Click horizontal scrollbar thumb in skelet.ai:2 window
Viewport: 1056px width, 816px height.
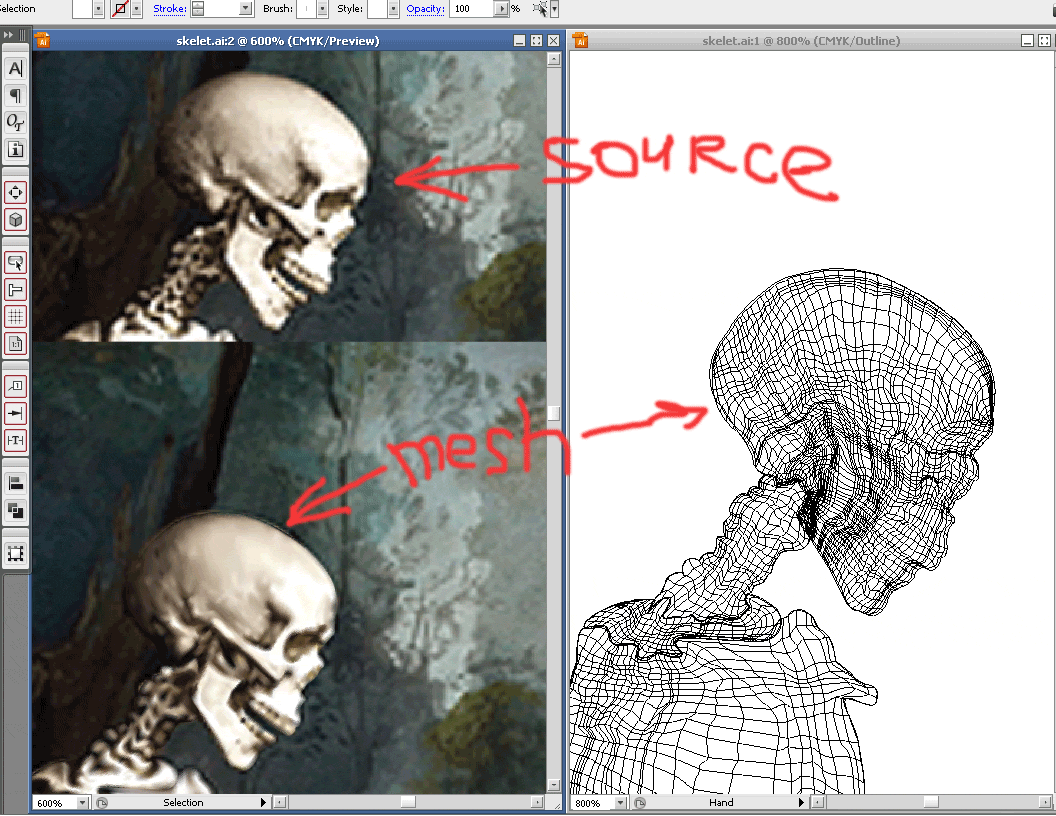tap(408, 803)
